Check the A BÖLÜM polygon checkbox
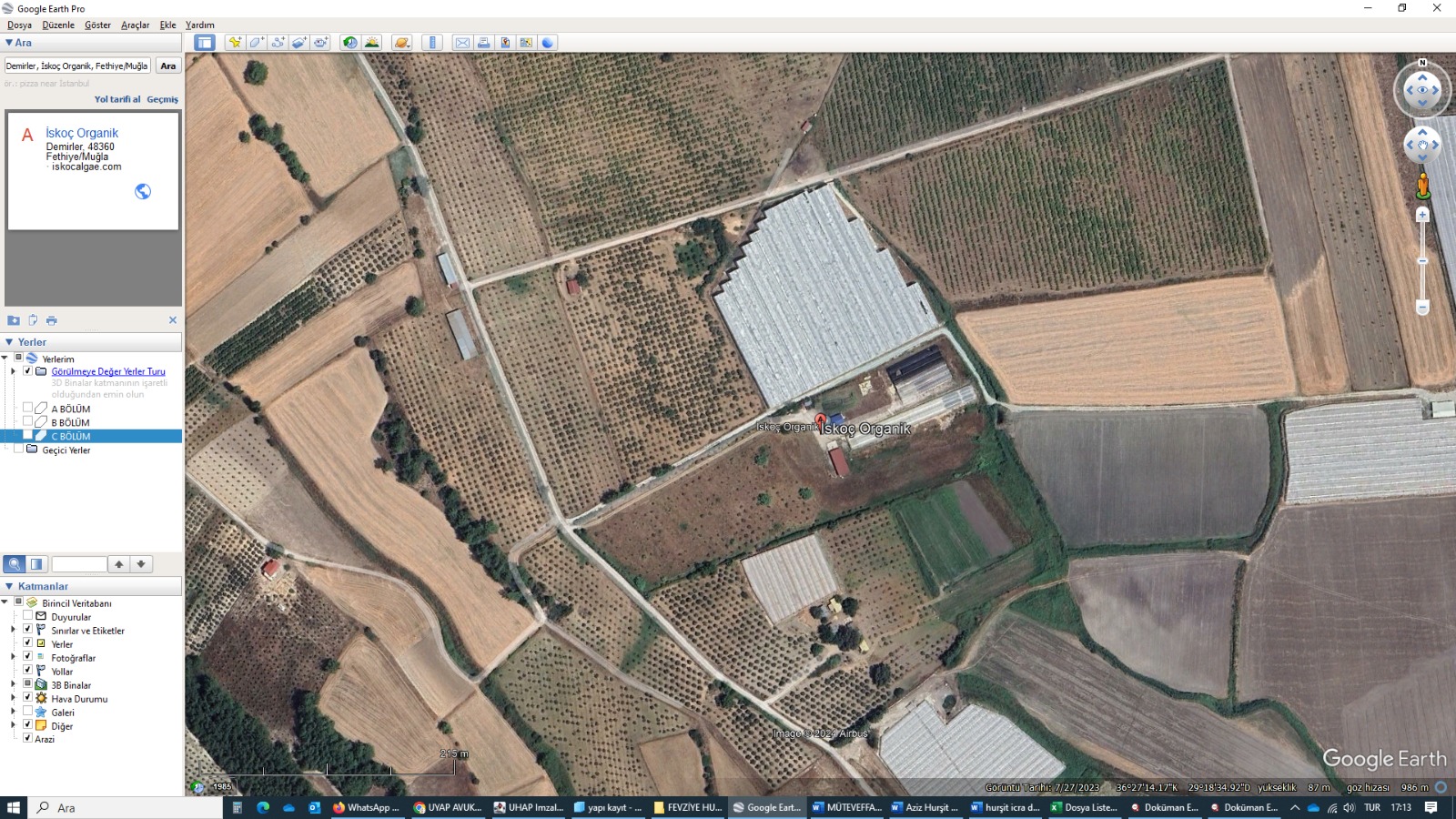Screen dimensions: 1456x819 click(x=27, y=409)
